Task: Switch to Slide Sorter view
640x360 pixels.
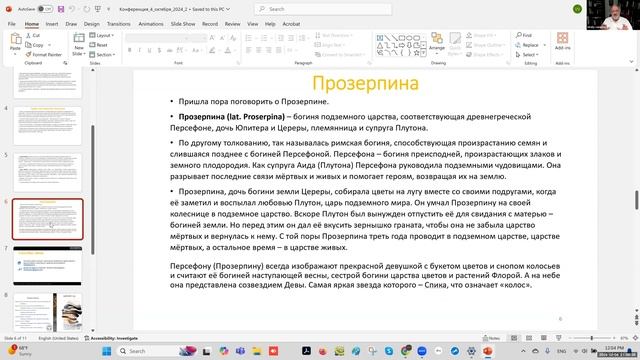Action: point(529,338)
